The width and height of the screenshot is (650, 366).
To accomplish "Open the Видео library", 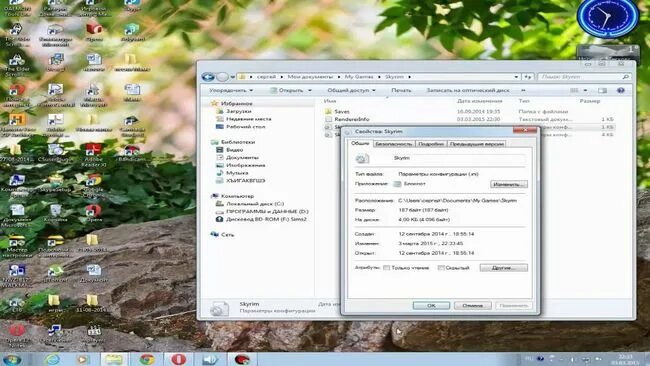I will 234,150.
